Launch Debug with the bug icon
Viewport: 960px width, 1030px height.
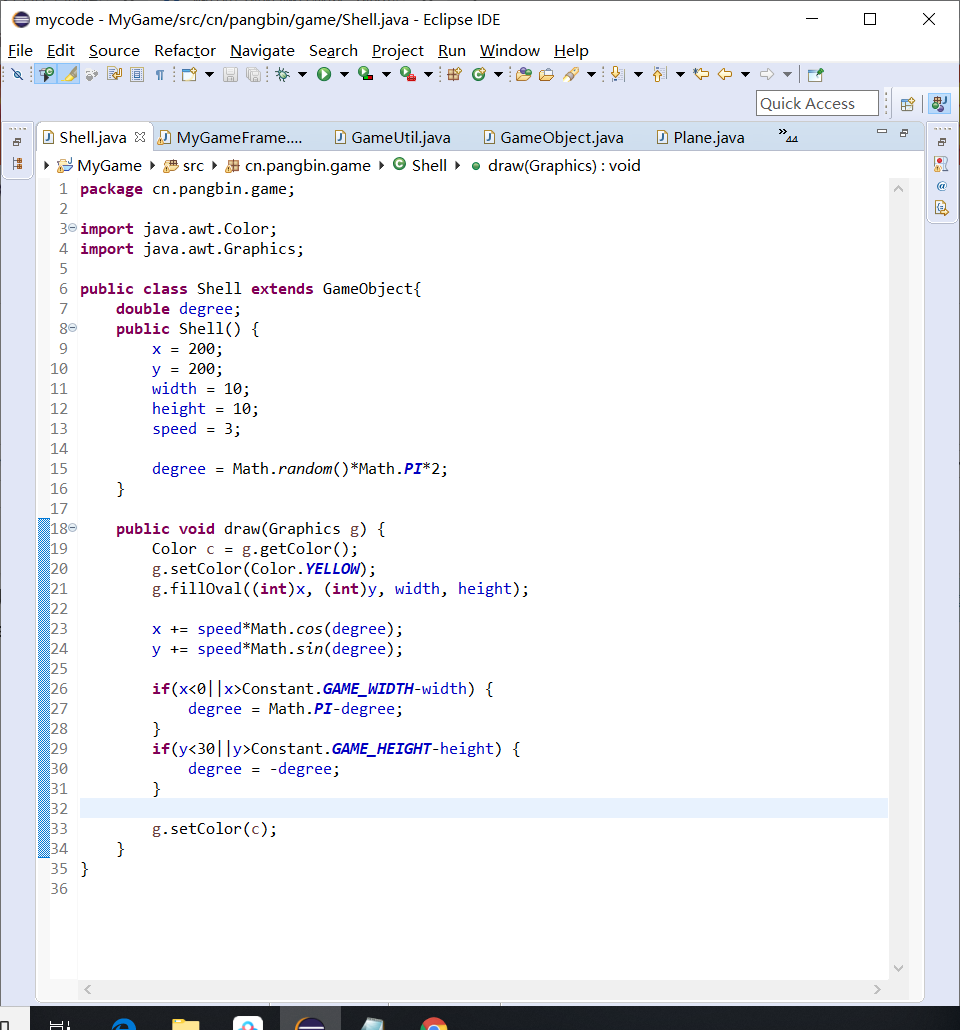[283, 74]
